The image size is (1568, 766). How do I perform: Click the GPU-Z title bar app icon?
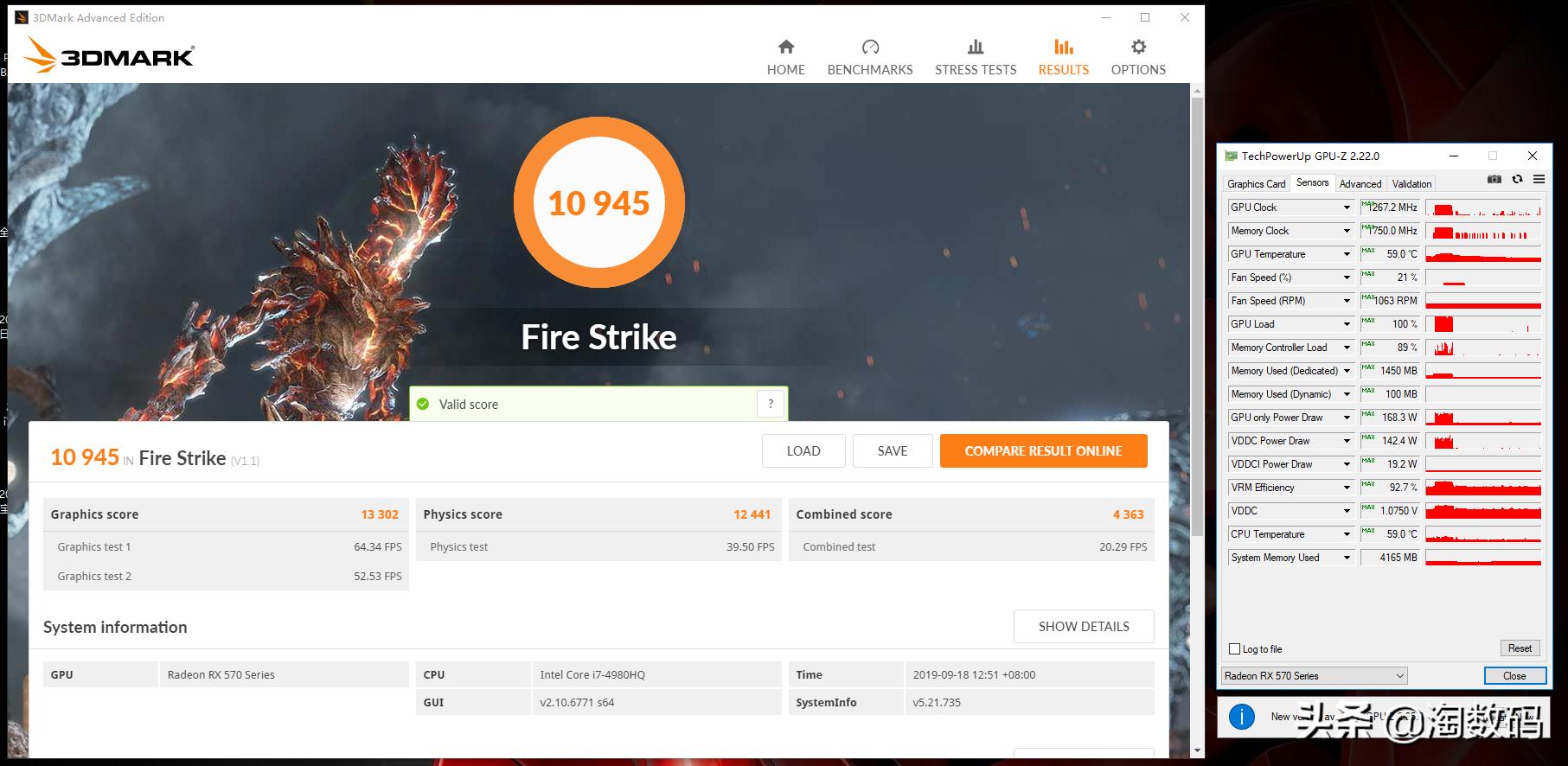(x=1231, y=156)
